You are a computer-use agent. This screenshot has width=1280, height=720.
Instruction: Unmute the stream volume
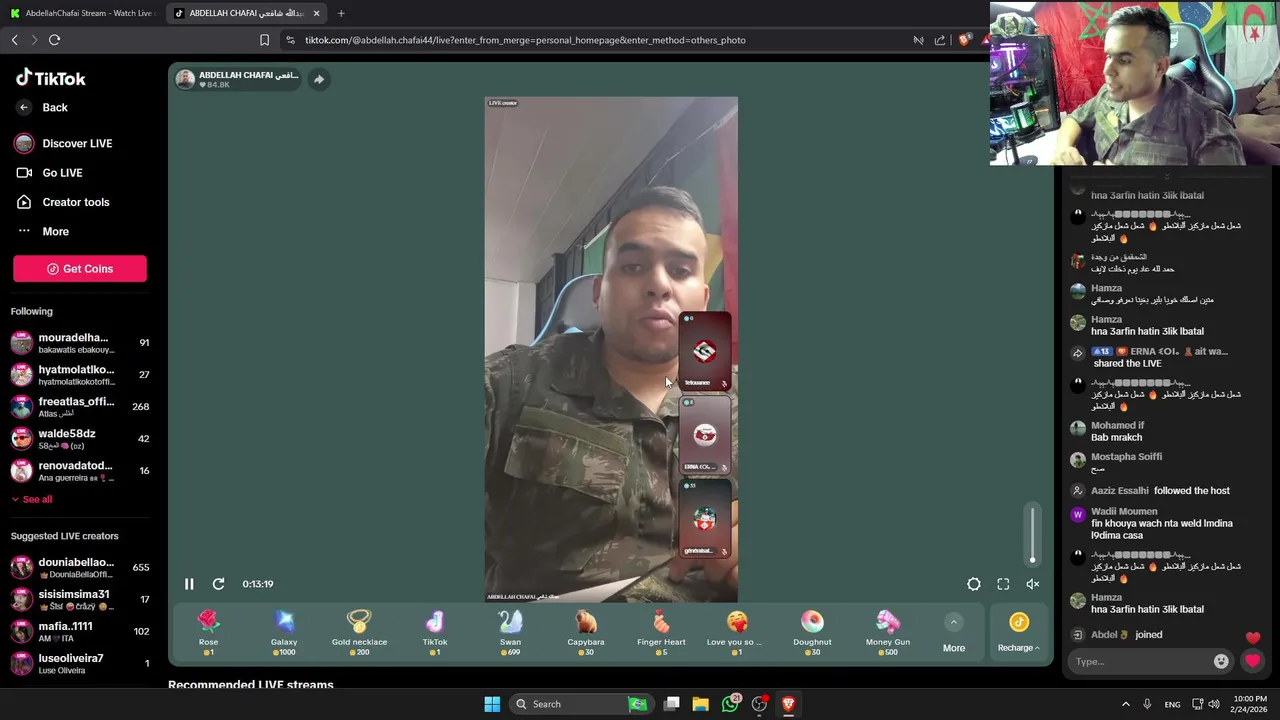[1033, 584]
